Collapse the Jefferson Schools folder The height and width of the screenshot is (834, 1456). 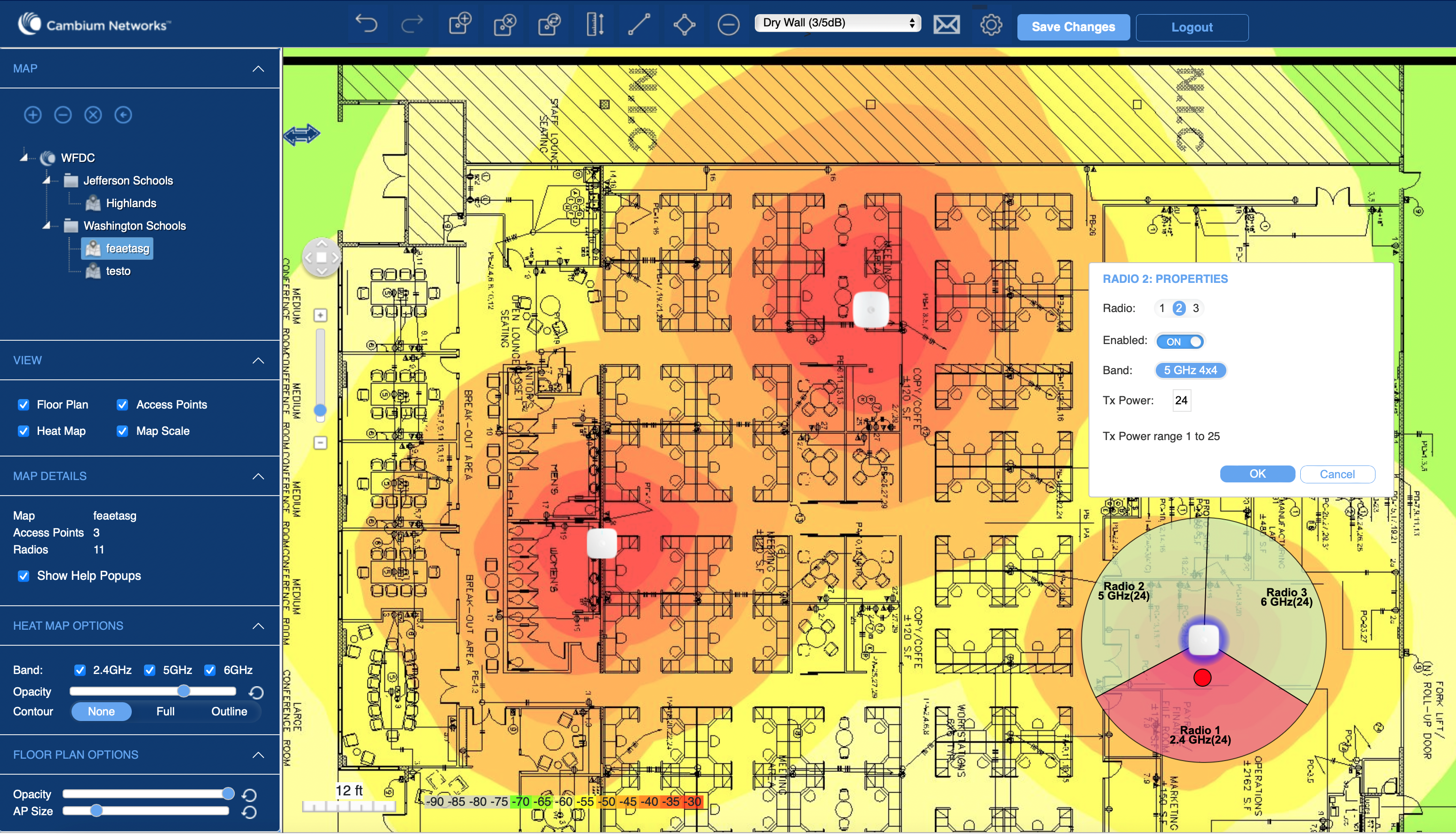(47, 180)
